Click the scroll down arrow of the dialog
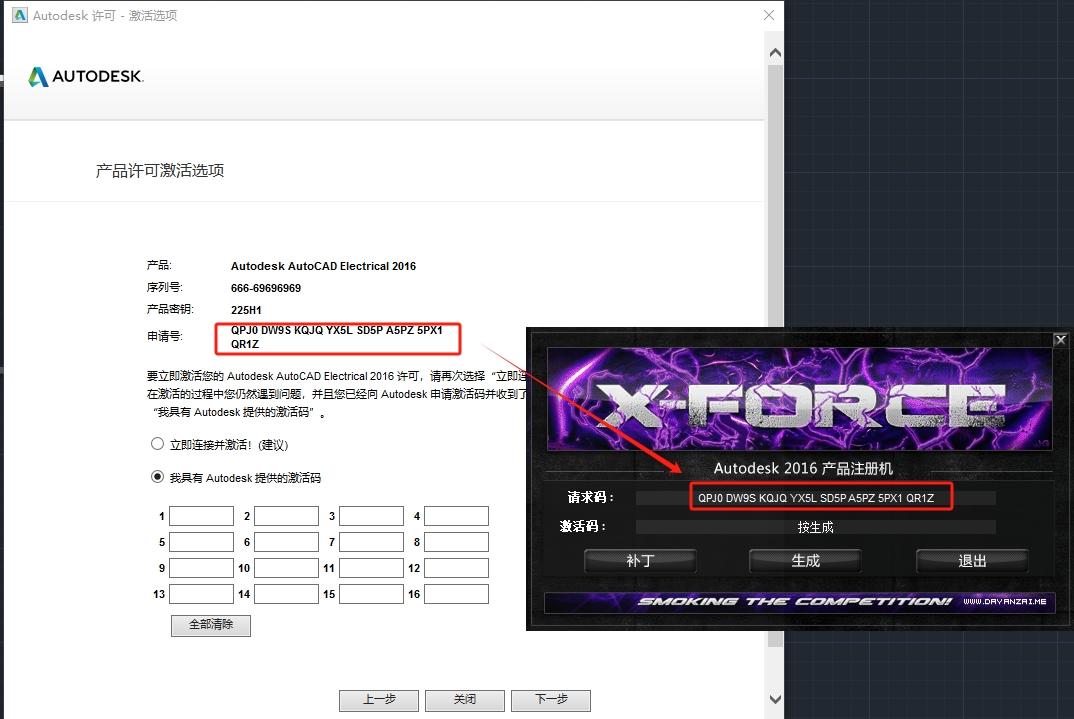1074x719 pixels. click(x=774, y=699)
